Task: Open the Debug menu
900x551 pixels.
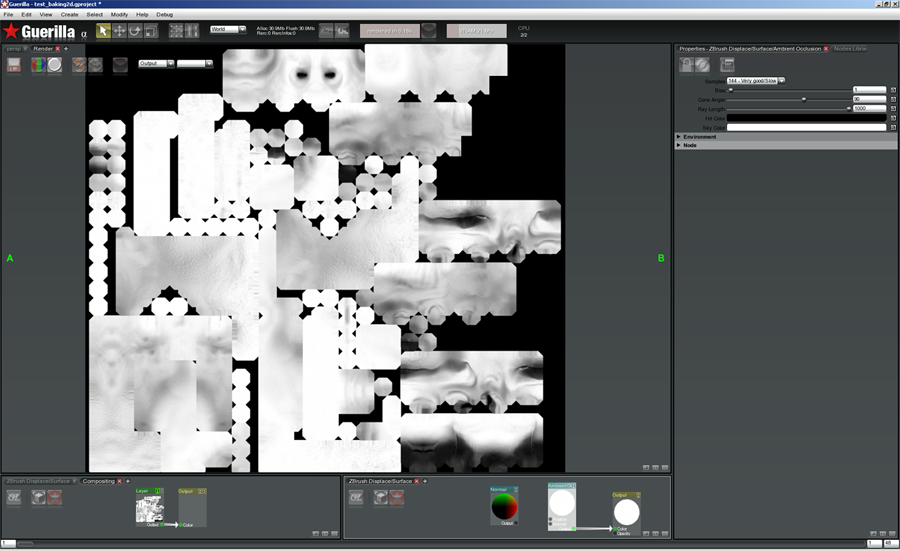Action: (x=165, y=14)
